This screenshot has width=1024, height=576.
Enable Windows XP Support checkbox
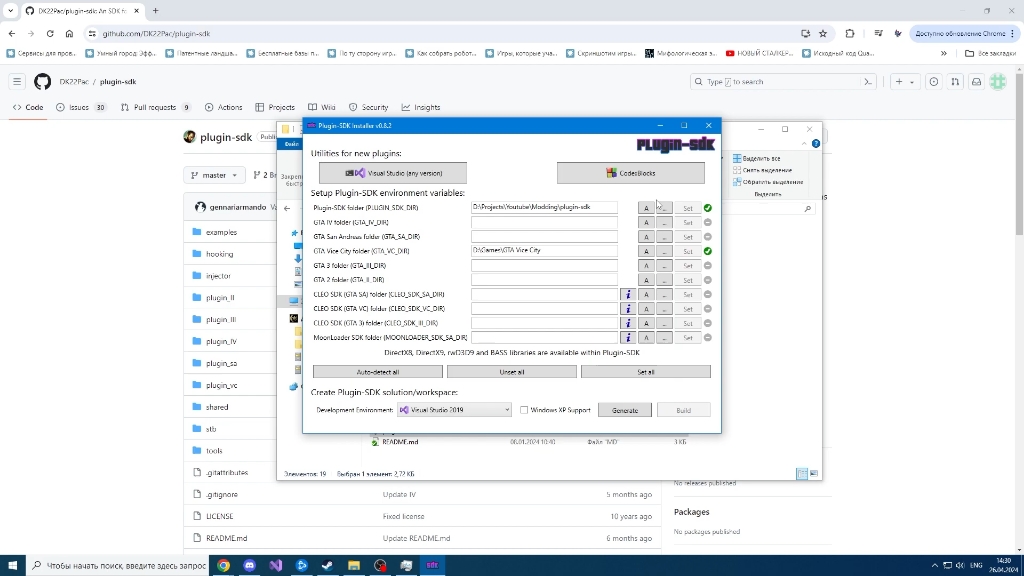pyautogui.click(x=524, y=410)
